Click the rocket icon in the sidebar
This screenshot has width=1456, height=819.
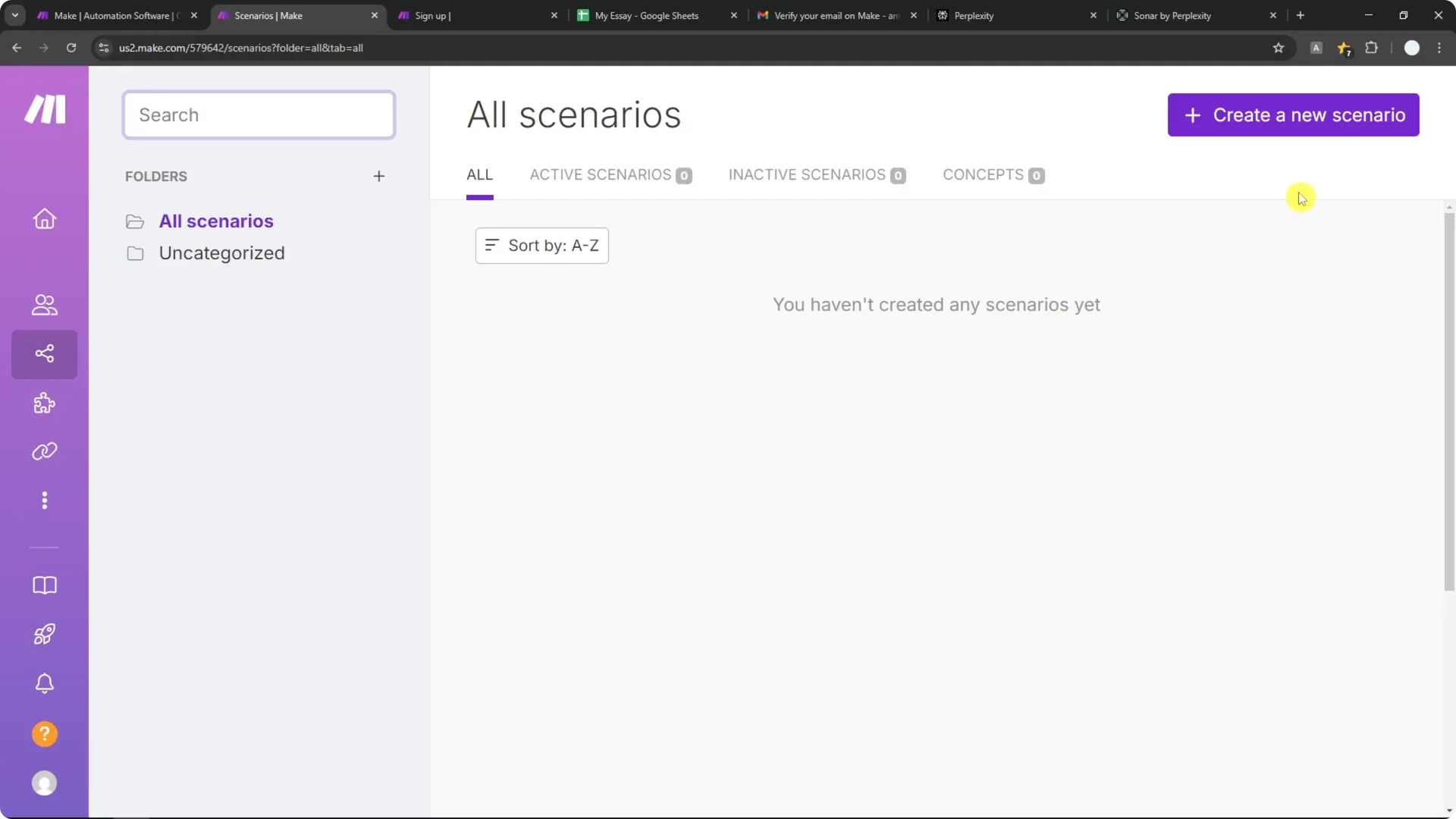44,634
